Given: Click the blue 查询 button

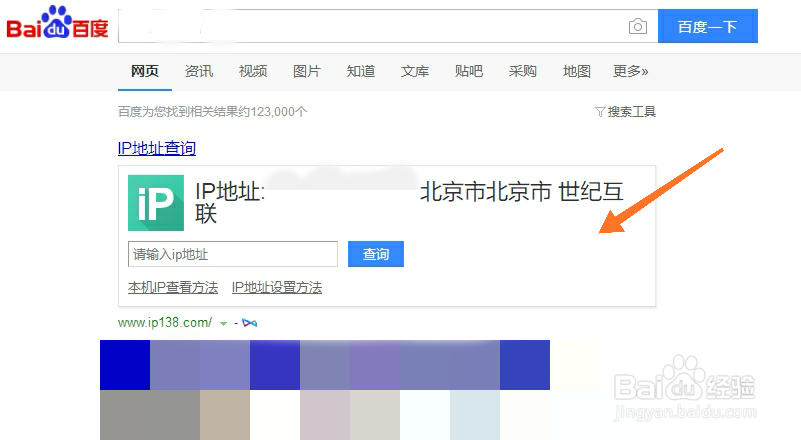Looking at the screenshot, I should (x=376, y=254).
